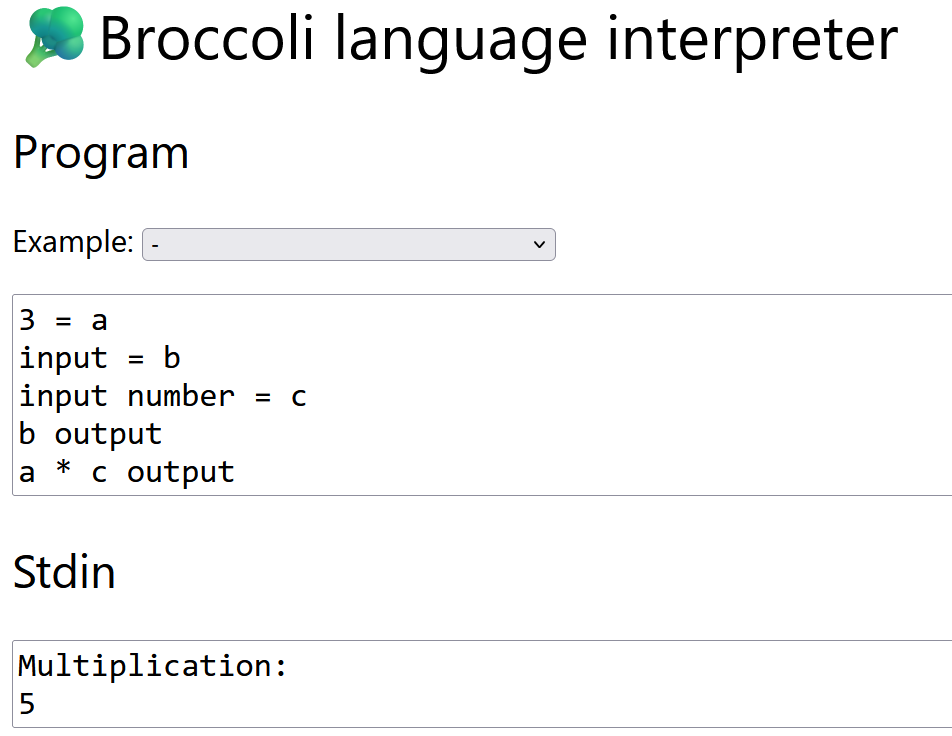Viewport: 952px width, 736px height.
Task: Click the 'Stdin' heading
Action: pyautogui.click(x=64, y=573)
